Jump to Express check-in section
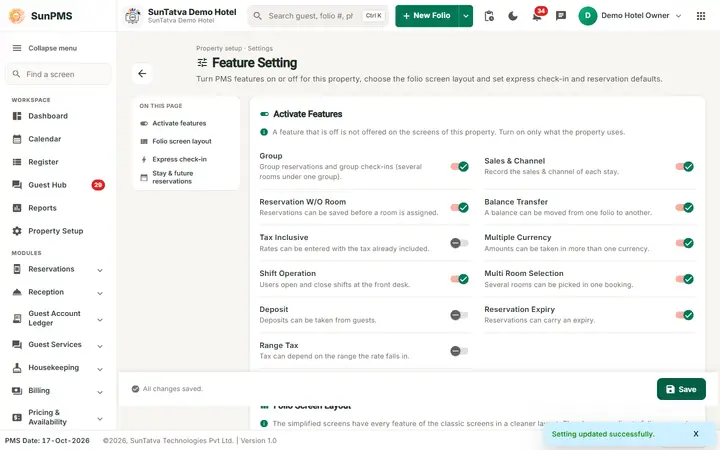This screenshot has height=450, width=720. (x=185, y=159)
